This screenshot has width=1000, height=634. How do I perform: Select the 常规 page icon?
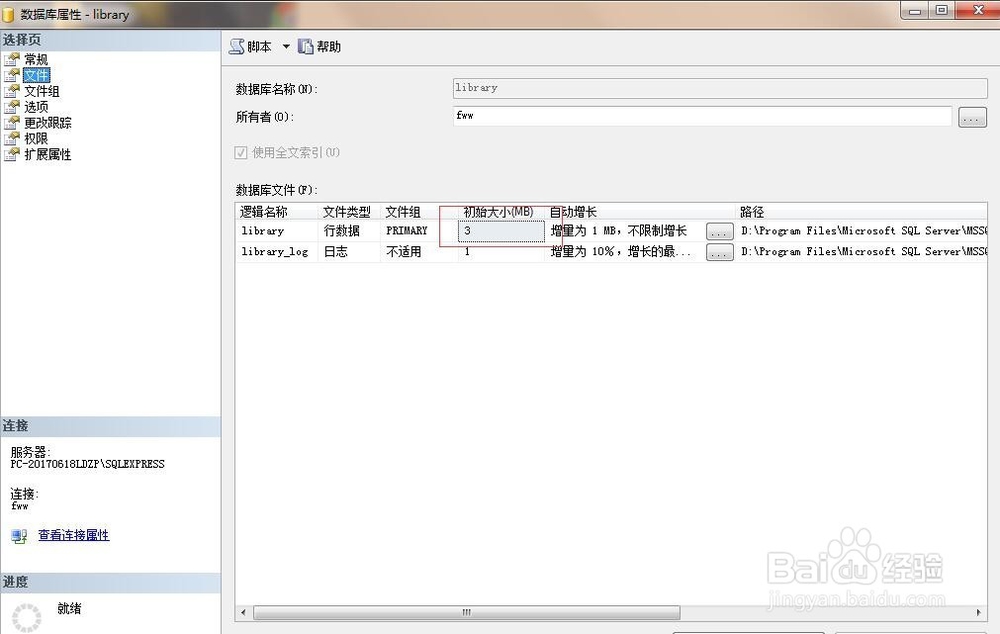(11, 59)
